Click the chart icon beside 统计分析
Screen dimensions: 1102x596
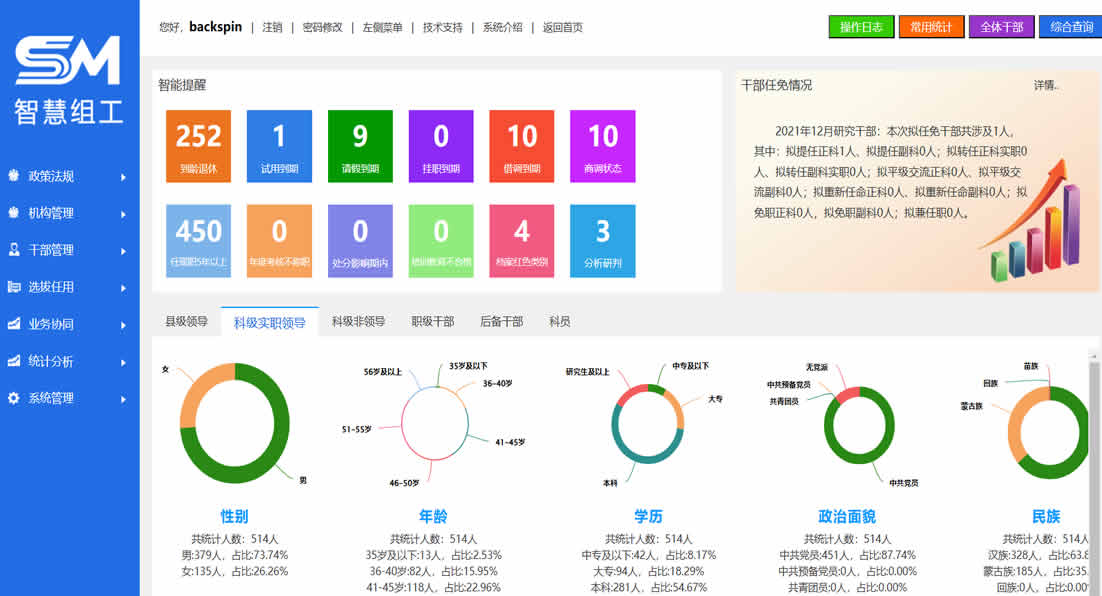coord(13,361)
